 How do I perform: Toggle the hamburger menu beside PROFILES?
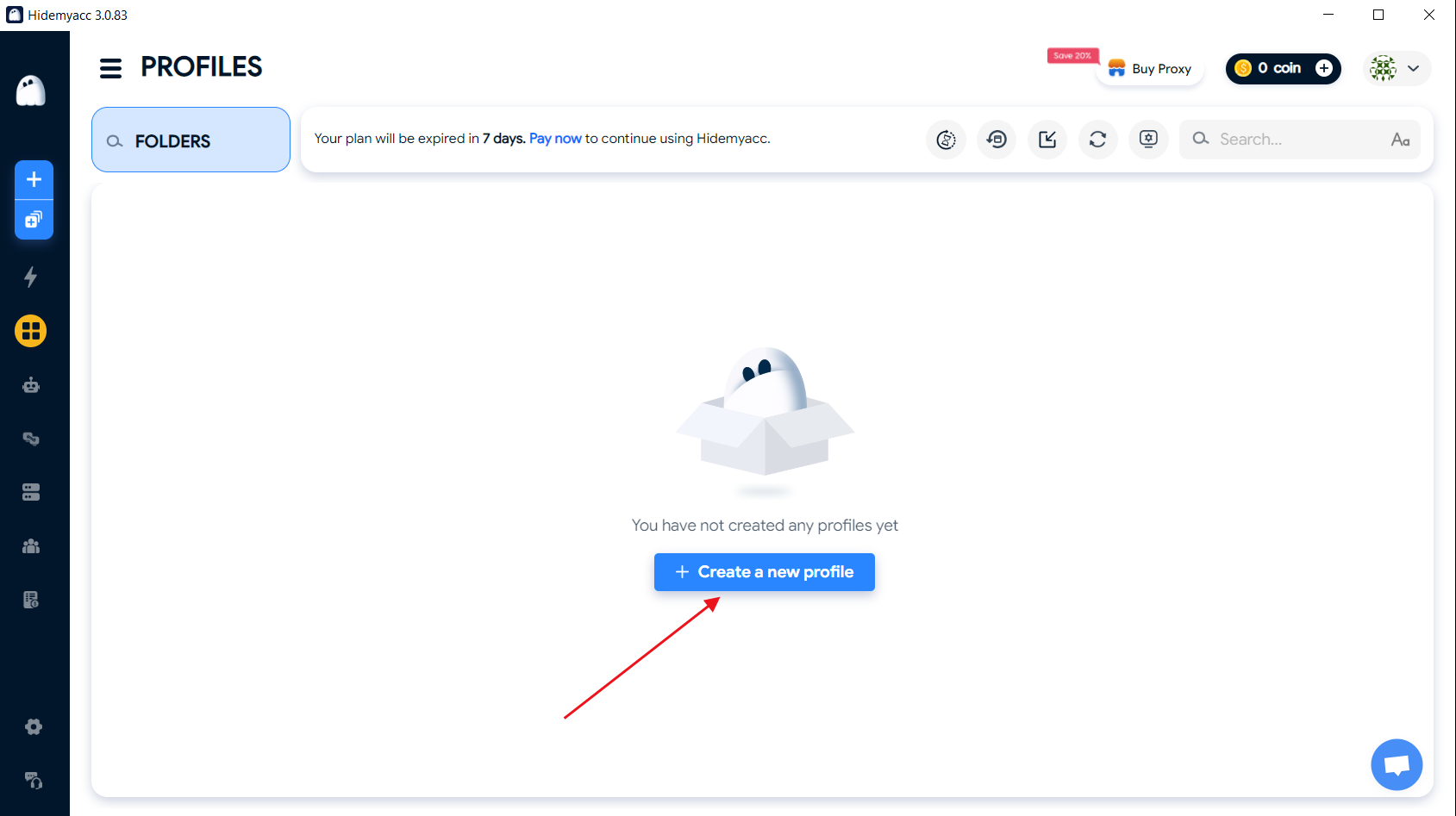click(x=111, y=68)
